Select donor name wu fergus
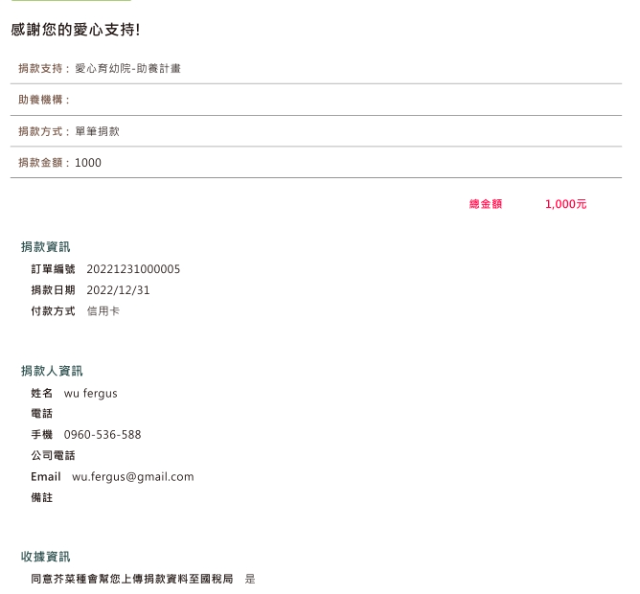This screenshot has height=594, width=640. click(90, 393)
